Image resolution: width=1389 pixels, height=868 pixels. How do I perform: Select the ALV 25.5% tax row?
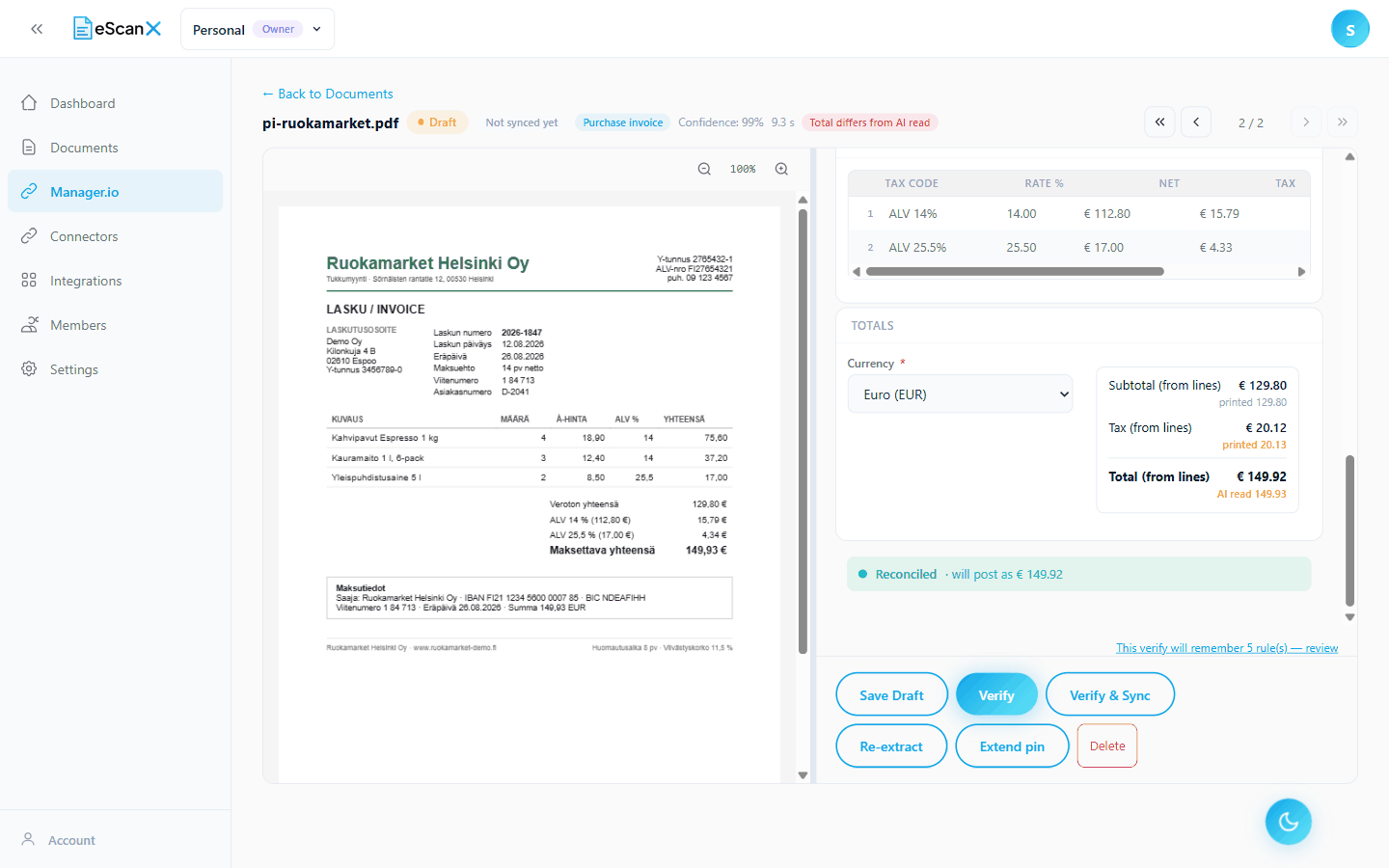pyautogui.click(x=1078, y=248)
